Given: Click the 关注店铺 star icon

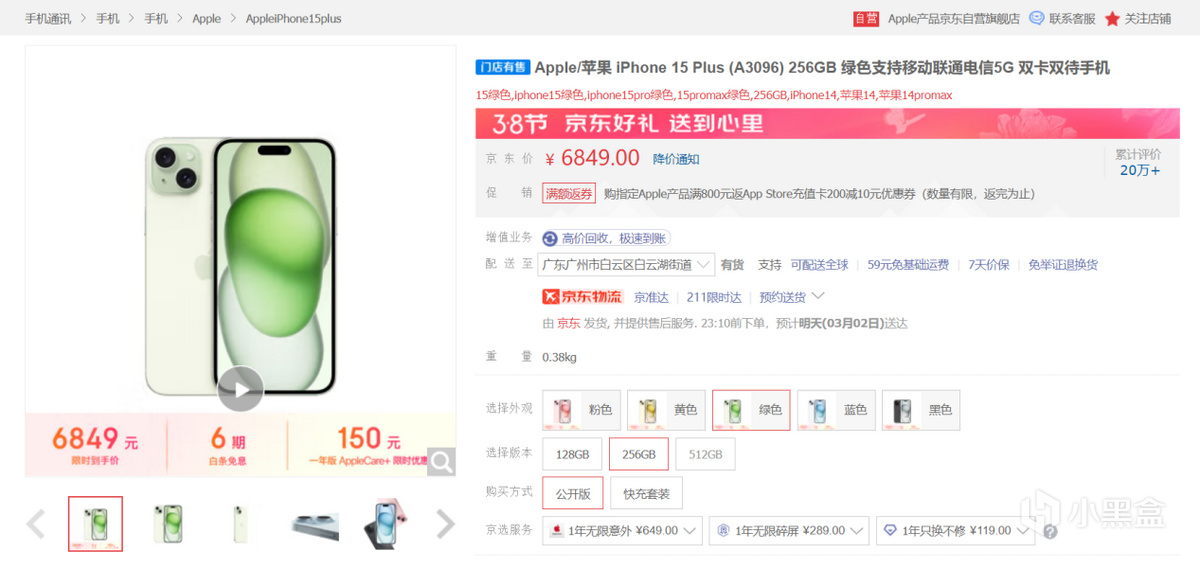Looking at the screenshot, I should tap(1112, 18).
